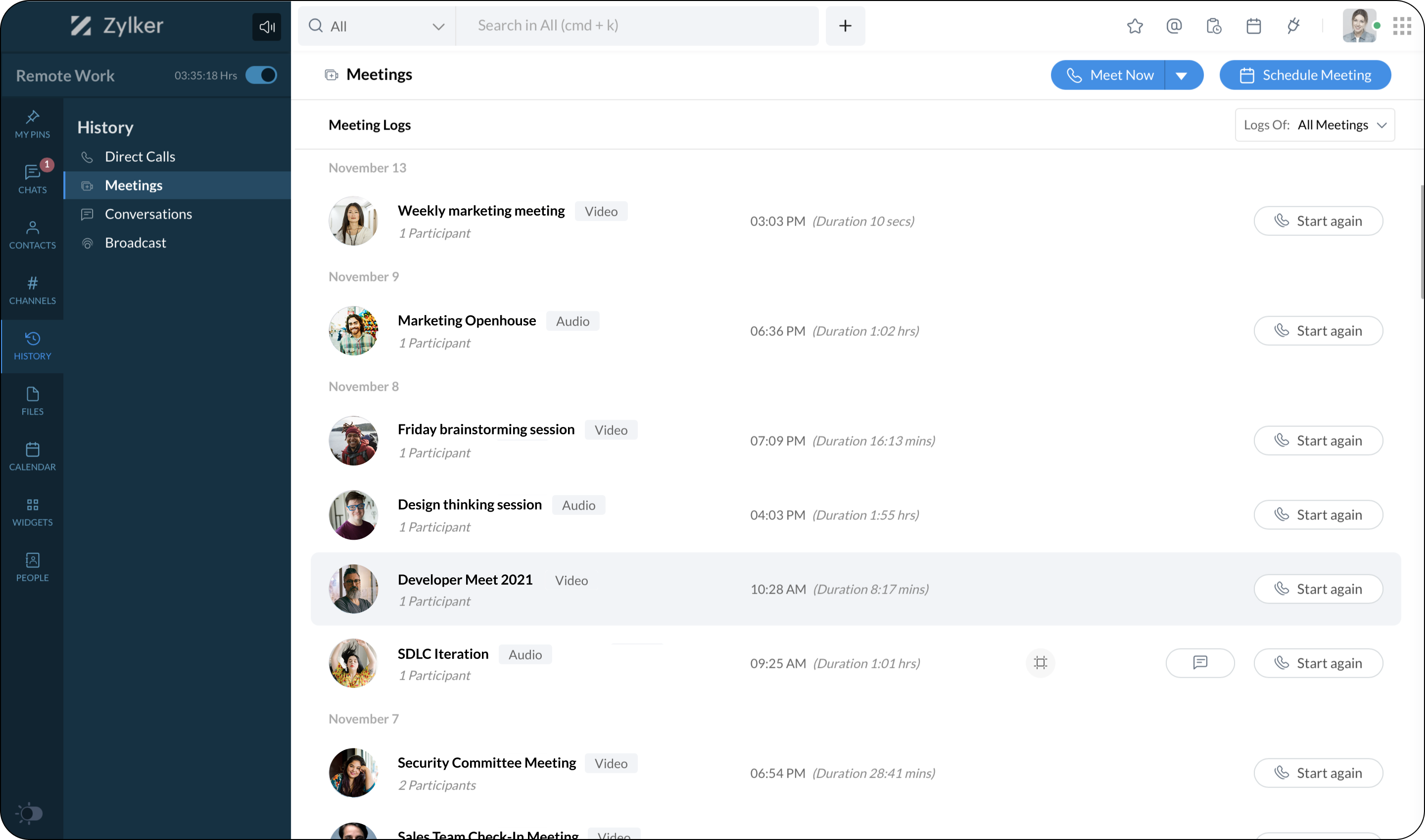Image resolution: width=1425 pixels, height=840 pixels.
Task: Select Meetings in History menu
Action: 178,186
